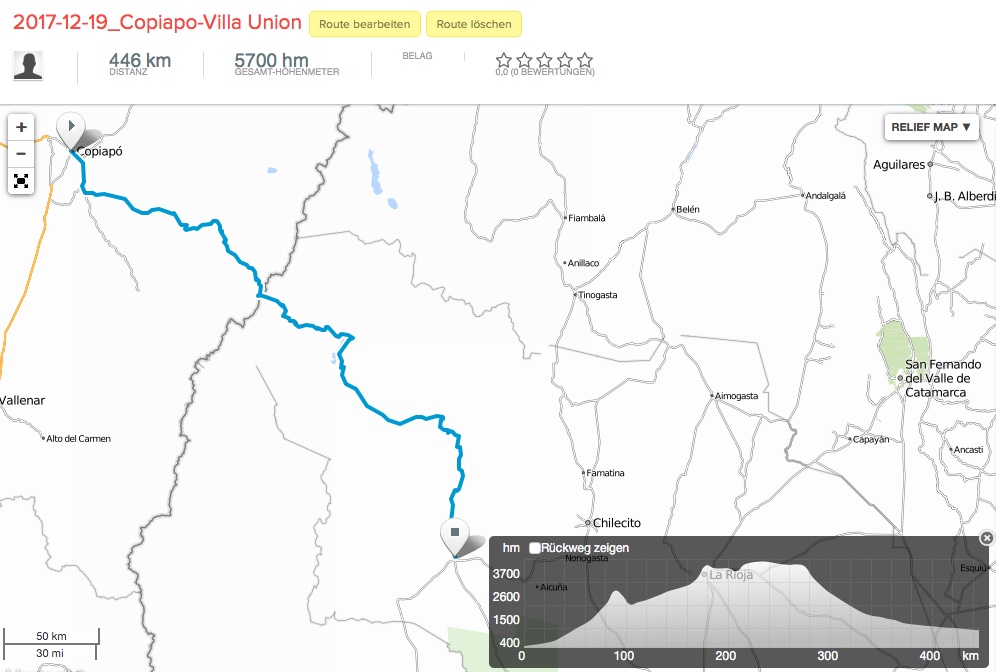Zoom out of the map

pyautogui.click(x=21, y=154)
